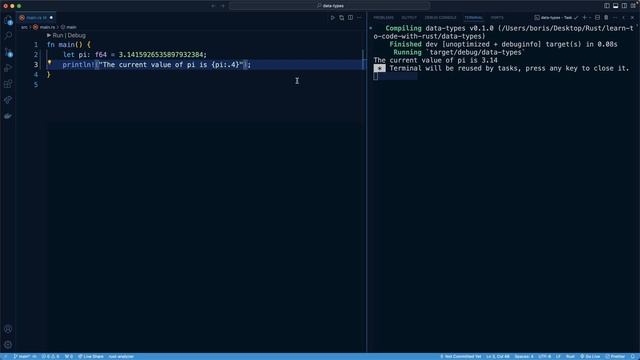
Task: Click src in the breadcrumb
Action: (x=24, y=27)
